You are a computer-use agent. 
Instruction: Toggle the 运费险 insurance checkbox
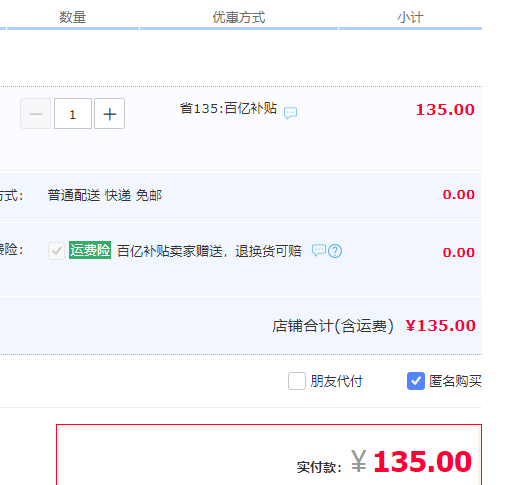(56, 251)
